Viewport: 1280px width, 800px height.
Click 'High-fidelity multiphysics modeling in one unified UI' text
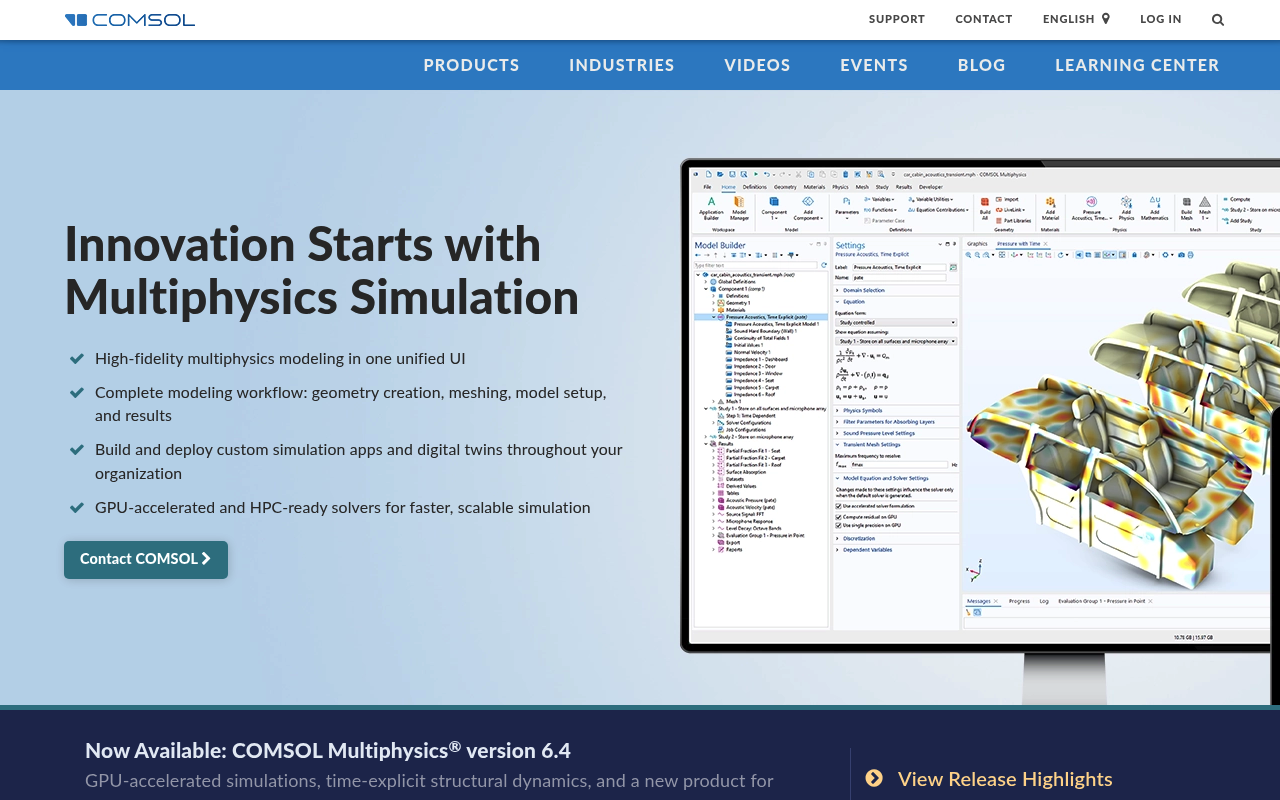280,358
